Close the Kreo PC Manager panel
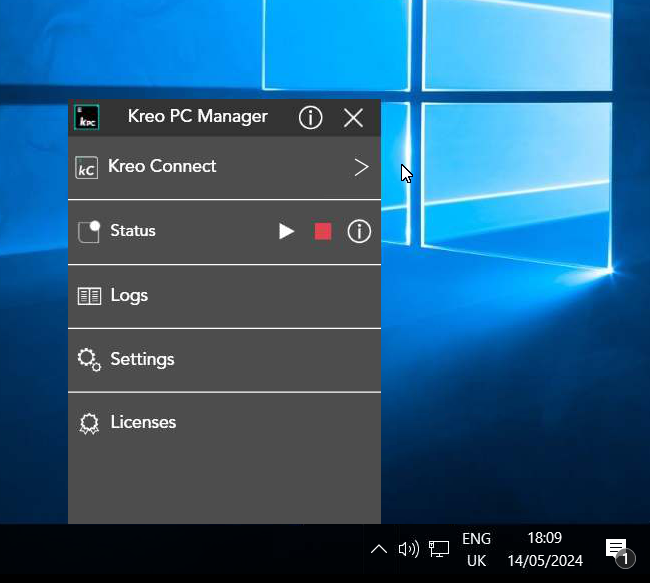The image size is (650, 583). pos(353,118)
